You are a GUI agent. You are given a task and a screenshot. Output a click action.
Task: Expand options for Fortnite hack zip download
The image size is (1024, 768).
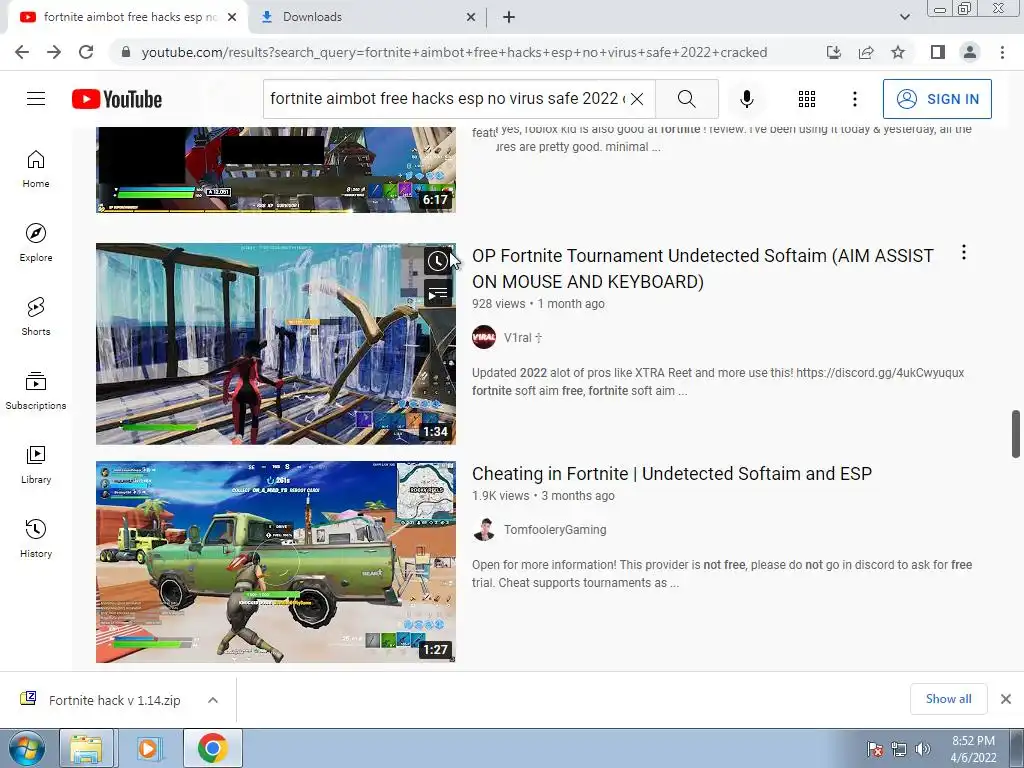[213, 700]
